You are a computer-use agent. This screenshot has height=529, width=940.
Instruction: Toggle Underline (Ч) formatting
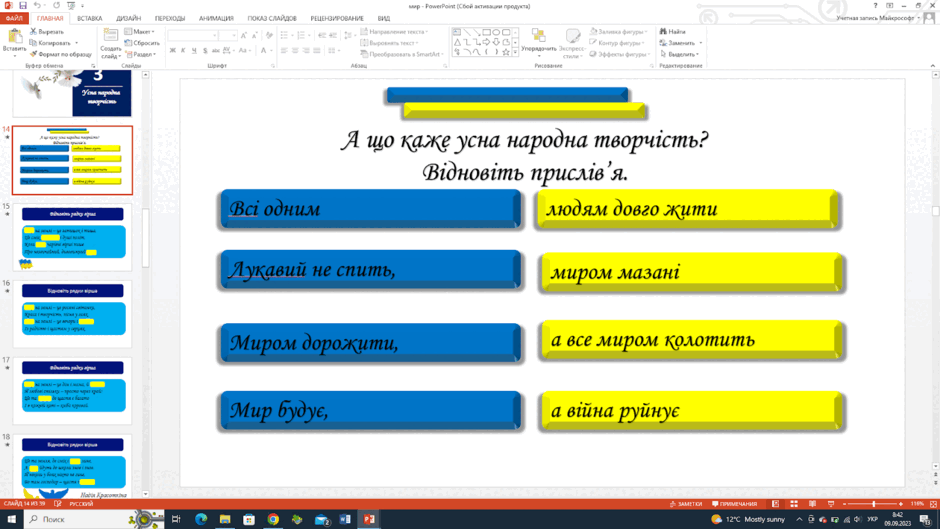[x=194, y=50]
